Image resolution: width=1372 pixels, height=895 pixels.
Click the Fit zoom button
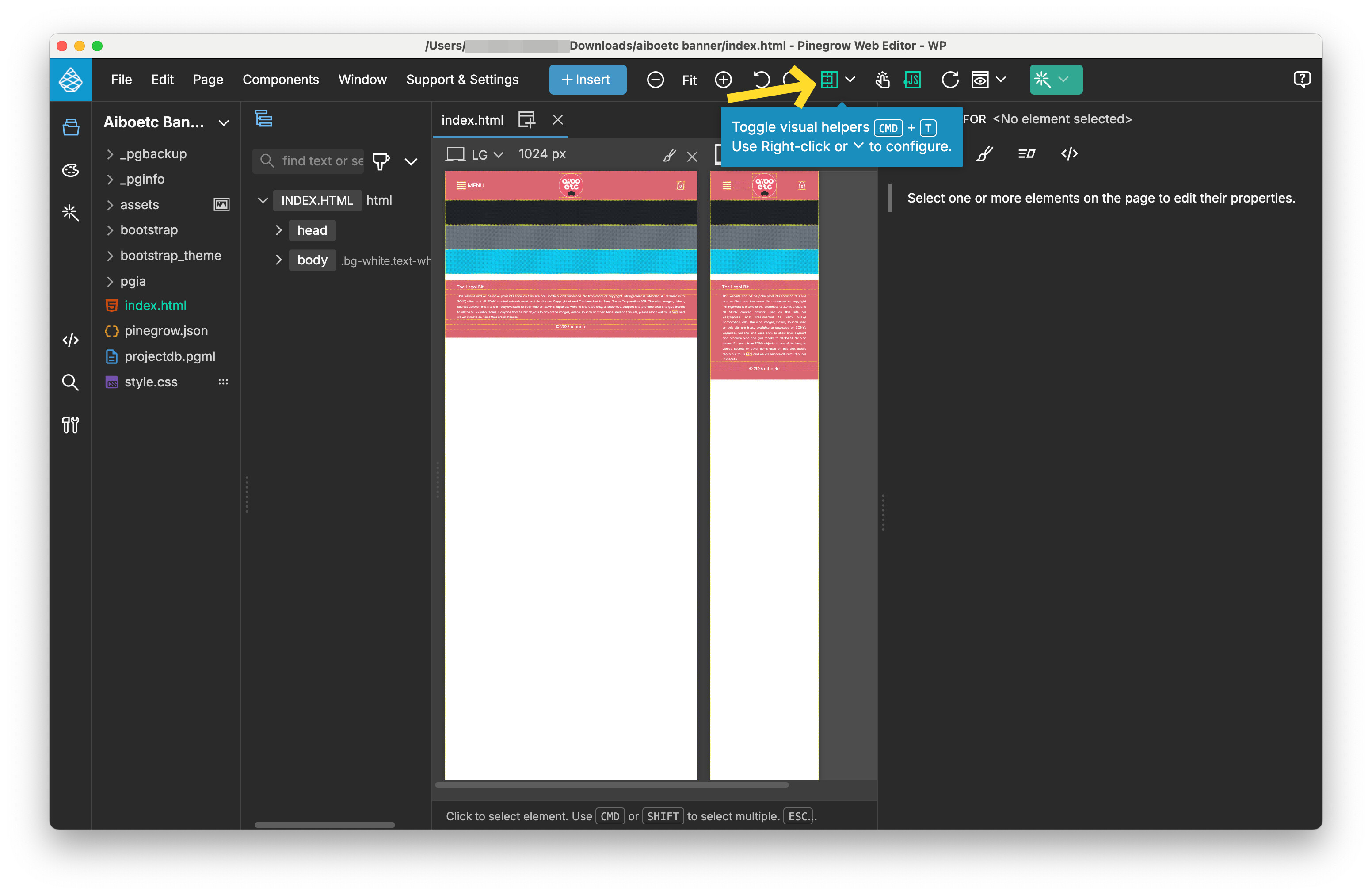pyautogui.click(x=689, y=80)
